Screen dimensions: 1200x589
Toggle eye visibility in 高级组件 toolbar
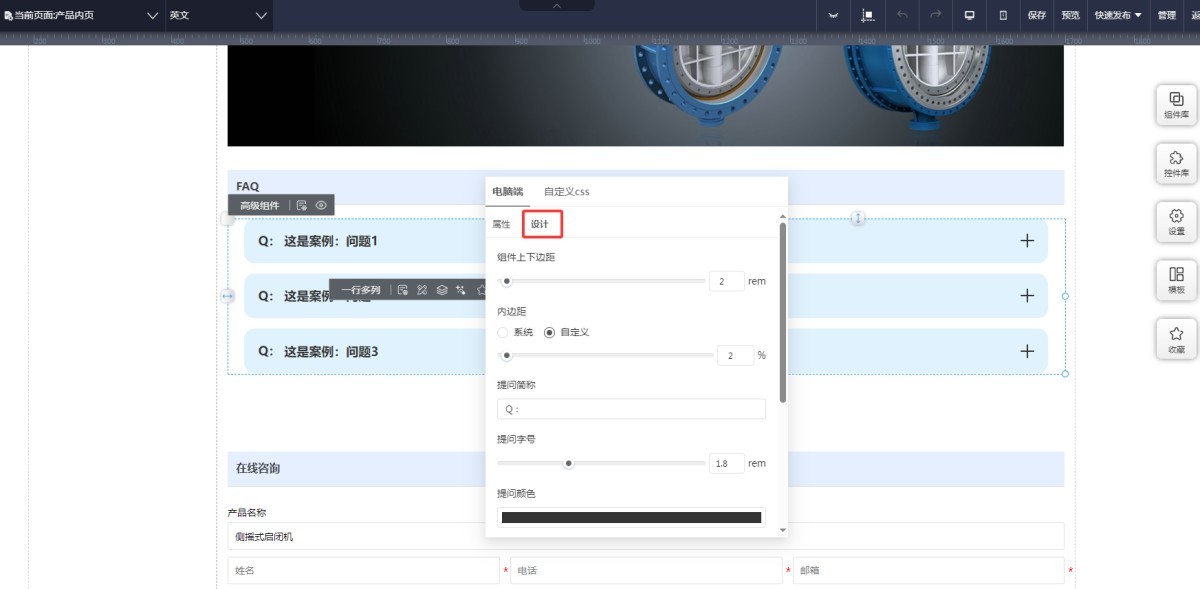(x=321, y=205)
